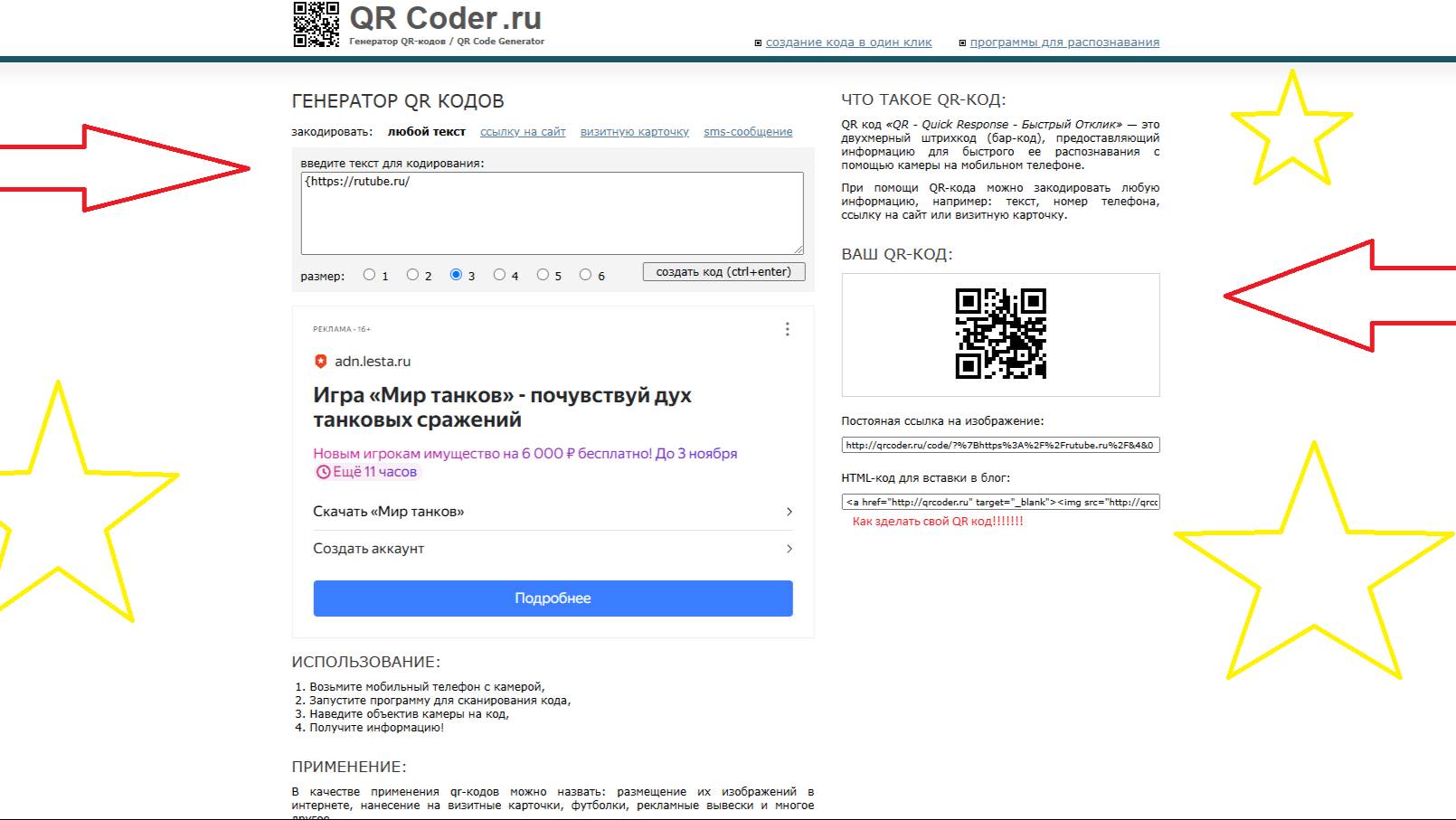Click 'Получите информацию!' list item
Screen dimensions: 1456x820
(376, 728)
